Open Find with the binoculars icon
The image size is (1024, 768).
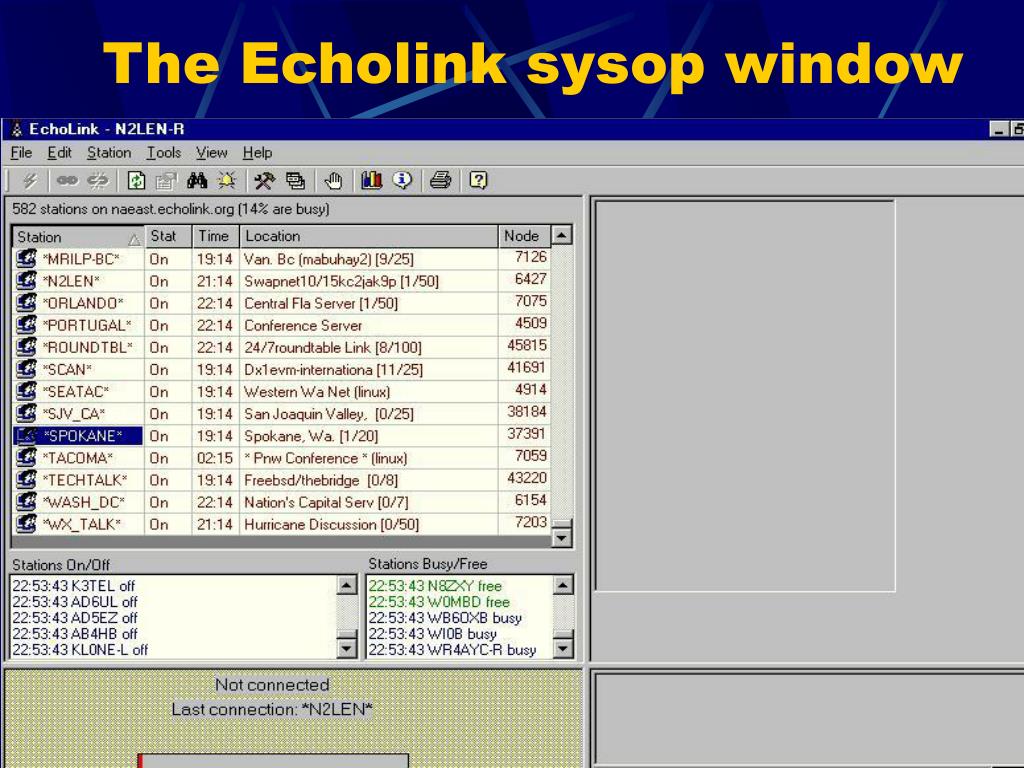point(197,180)
